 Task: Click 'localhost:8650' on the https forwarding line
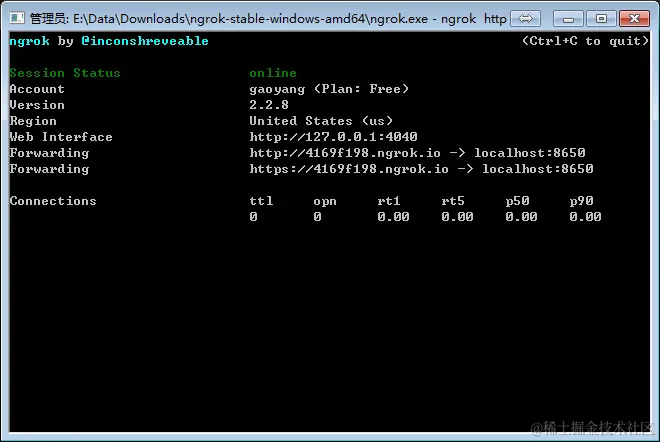point(538,169)
